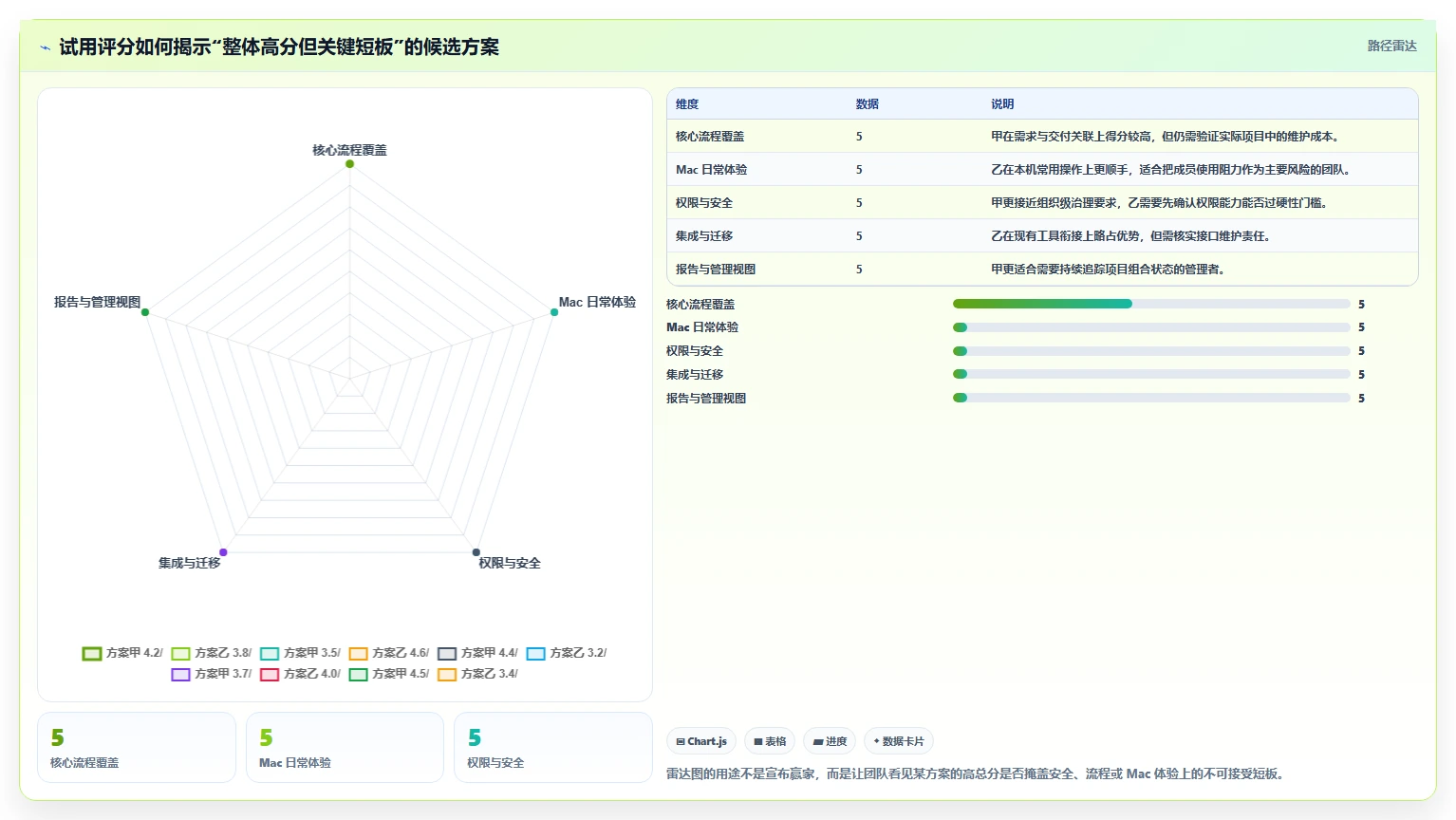Click the Chart.js tag
Screen dimensions: 1456x820
pyautogui.click(x=701, y=741)
